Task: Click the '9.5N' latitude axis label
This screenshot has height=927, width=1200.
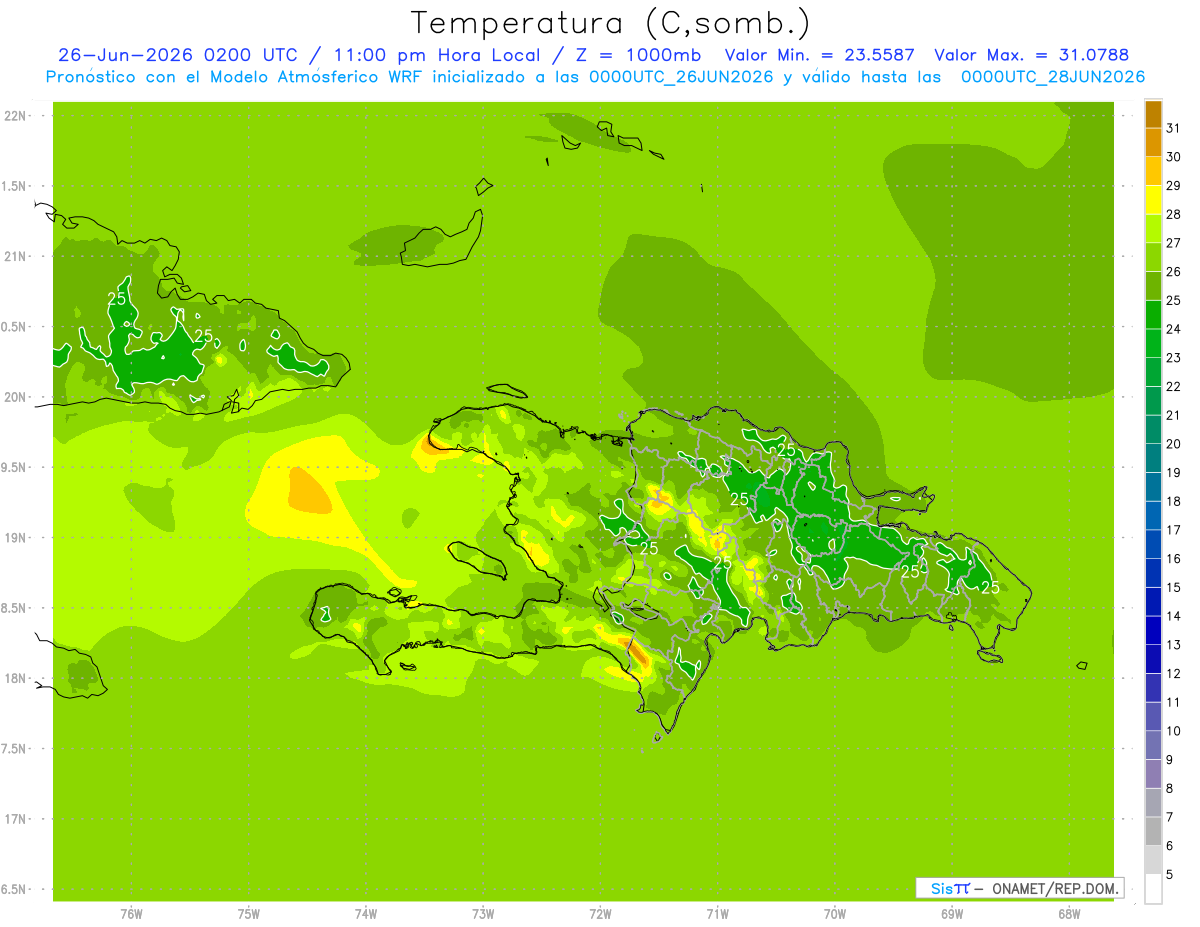Action: (15, 468)
